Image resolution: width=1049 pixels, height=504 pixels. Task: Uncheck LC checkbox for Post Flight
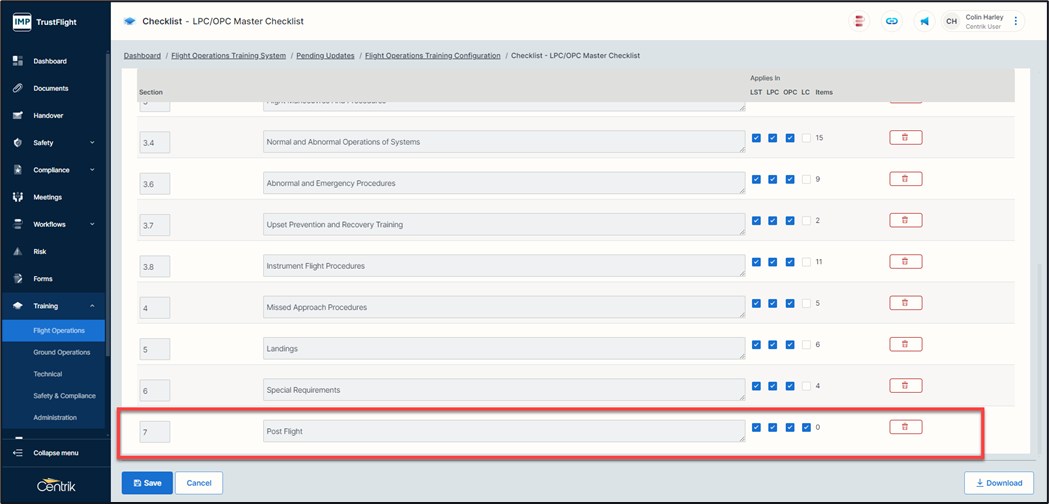[x=806, y=428]
